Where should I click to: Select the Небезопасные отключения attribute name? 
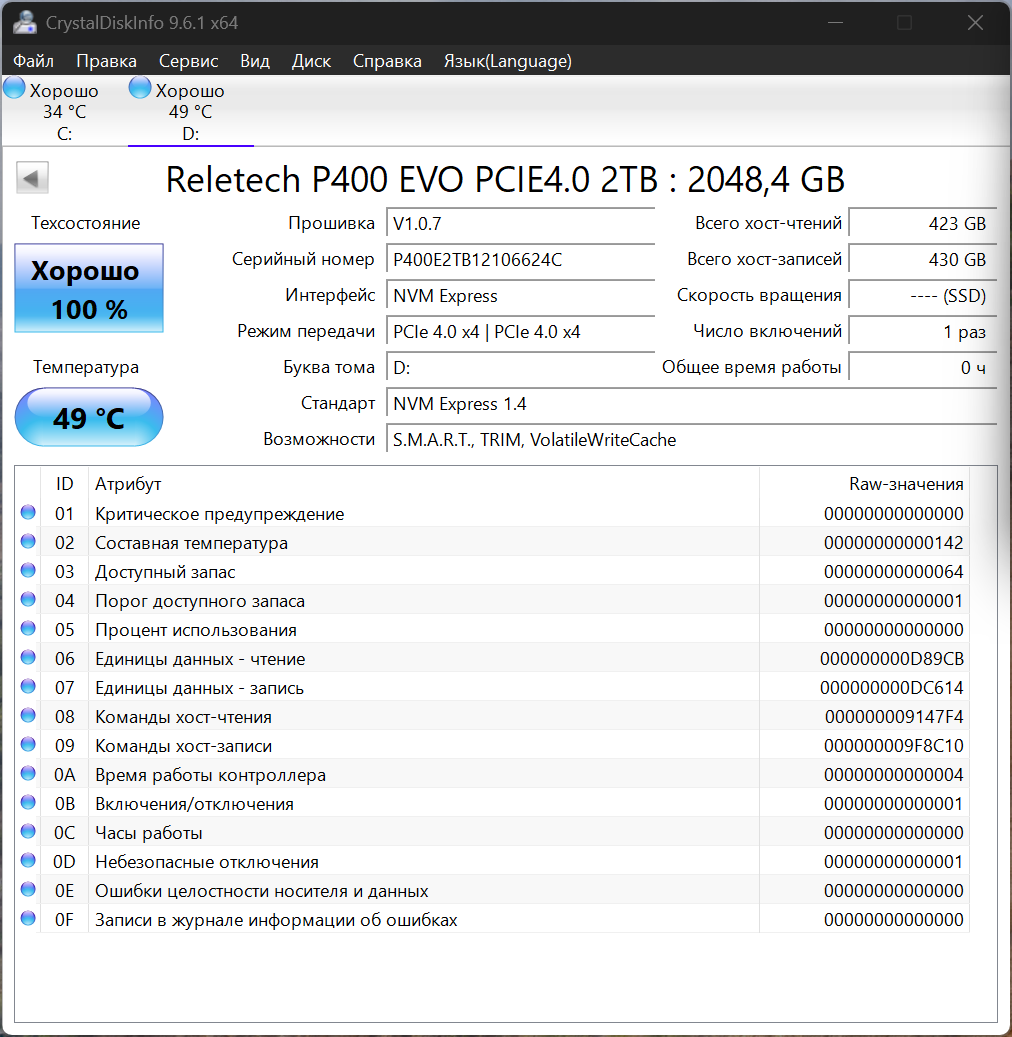coord(207,862)
